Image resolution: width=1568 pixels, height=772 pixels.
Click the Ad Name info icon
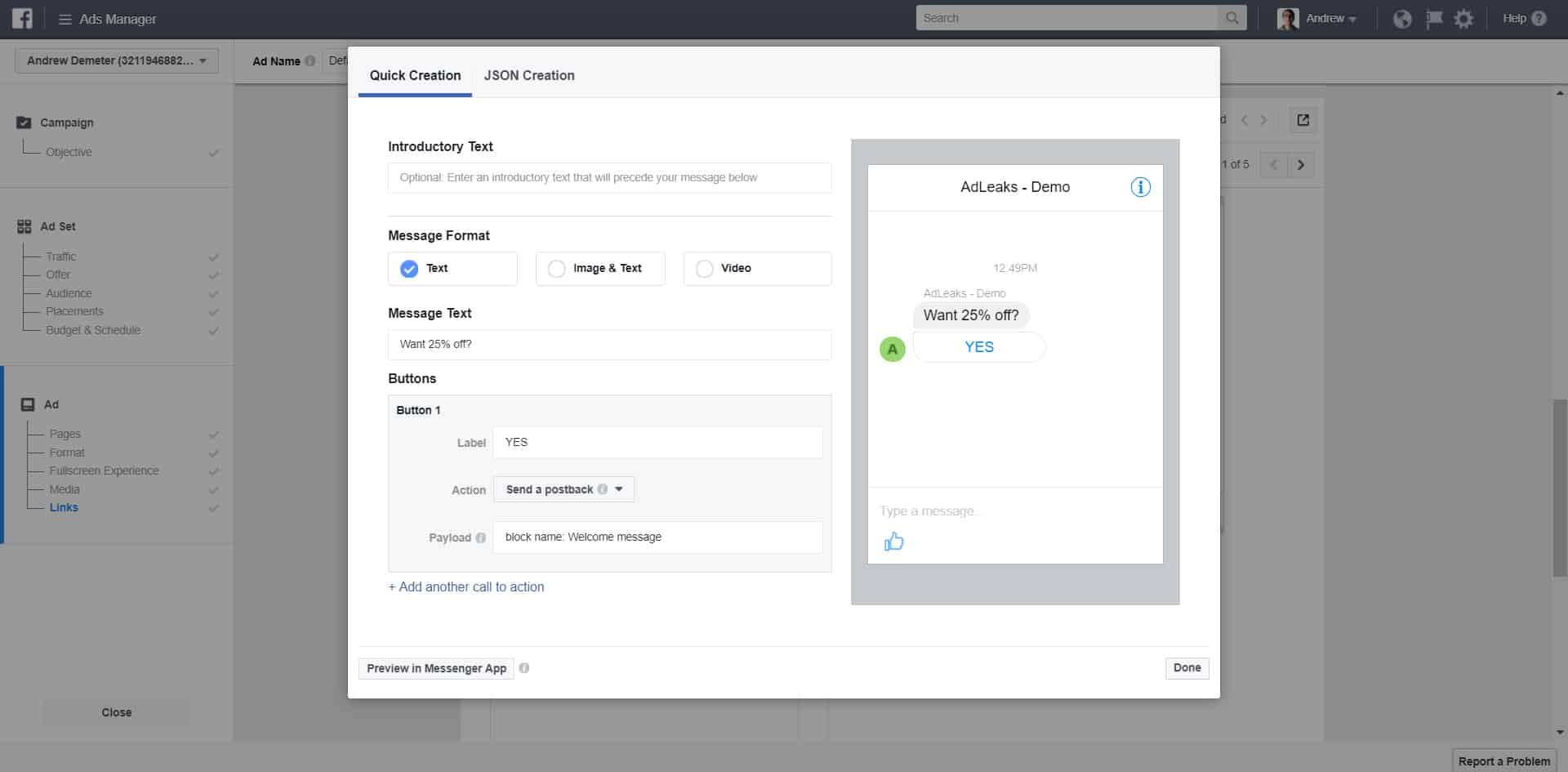[310, 61]
